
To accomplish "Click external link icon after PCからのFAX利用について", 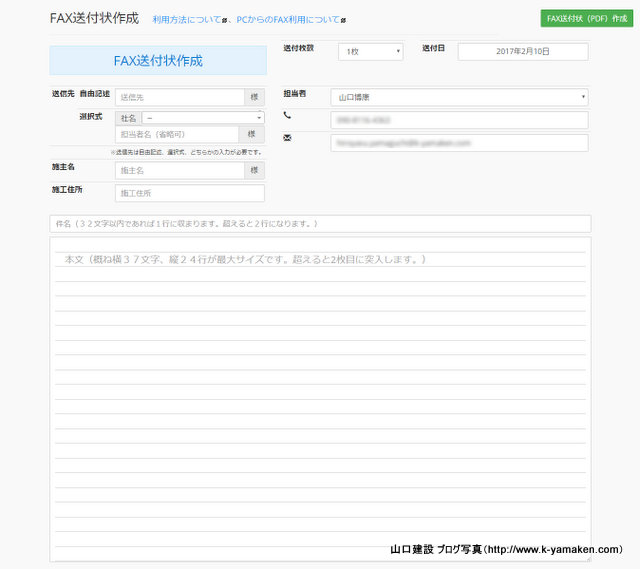I will [x=343, y=20].
